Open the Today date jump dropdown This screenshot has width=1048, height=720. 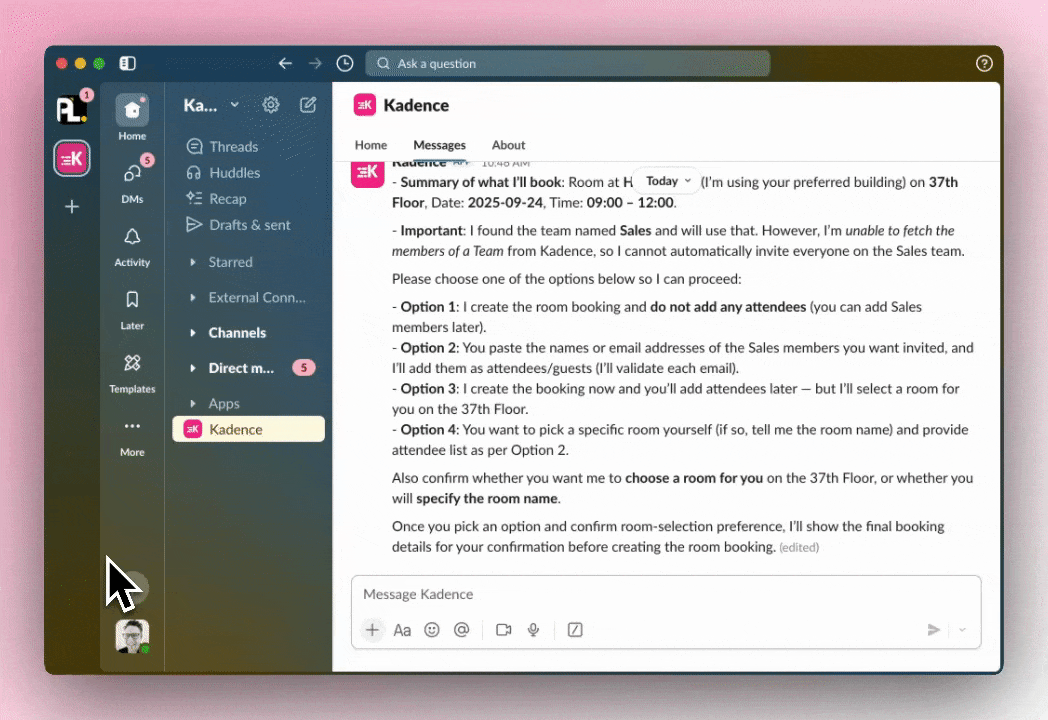[669, 181]
